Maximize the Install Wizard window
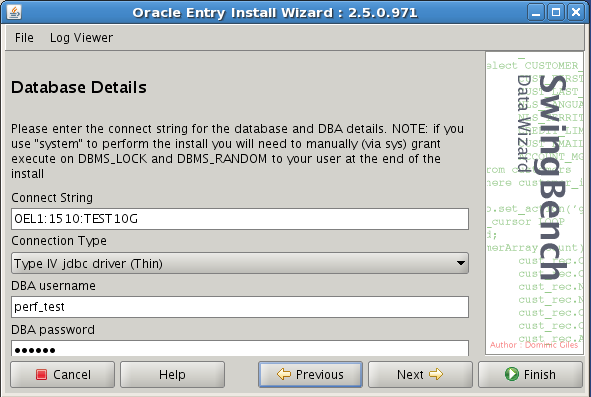The height and width of the screenshot is (397, 591). pos(556,12)
